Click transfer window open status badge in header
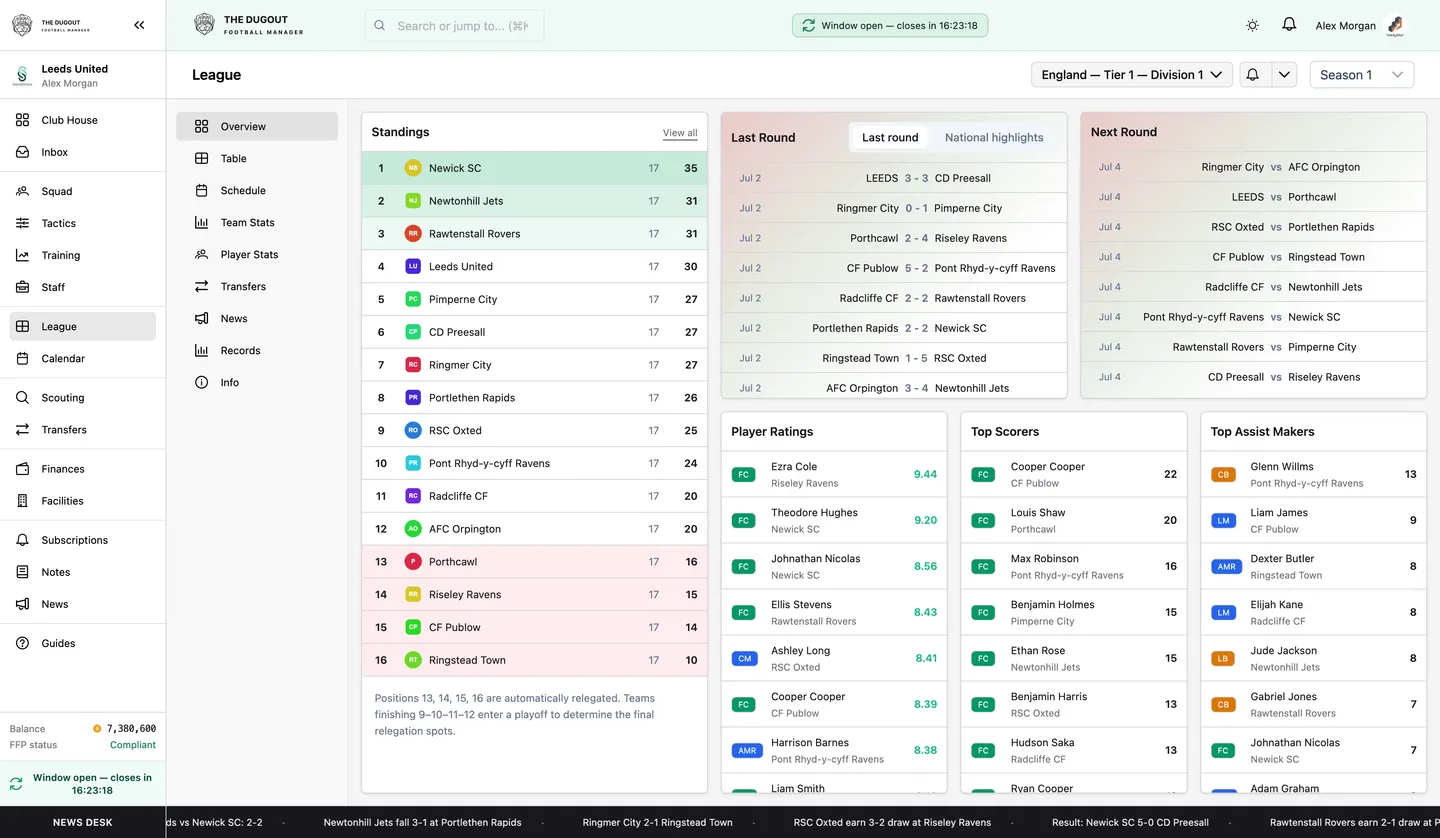Viewport: 1440px width, 838px height. pyautogui.click(x=890, y=25)
